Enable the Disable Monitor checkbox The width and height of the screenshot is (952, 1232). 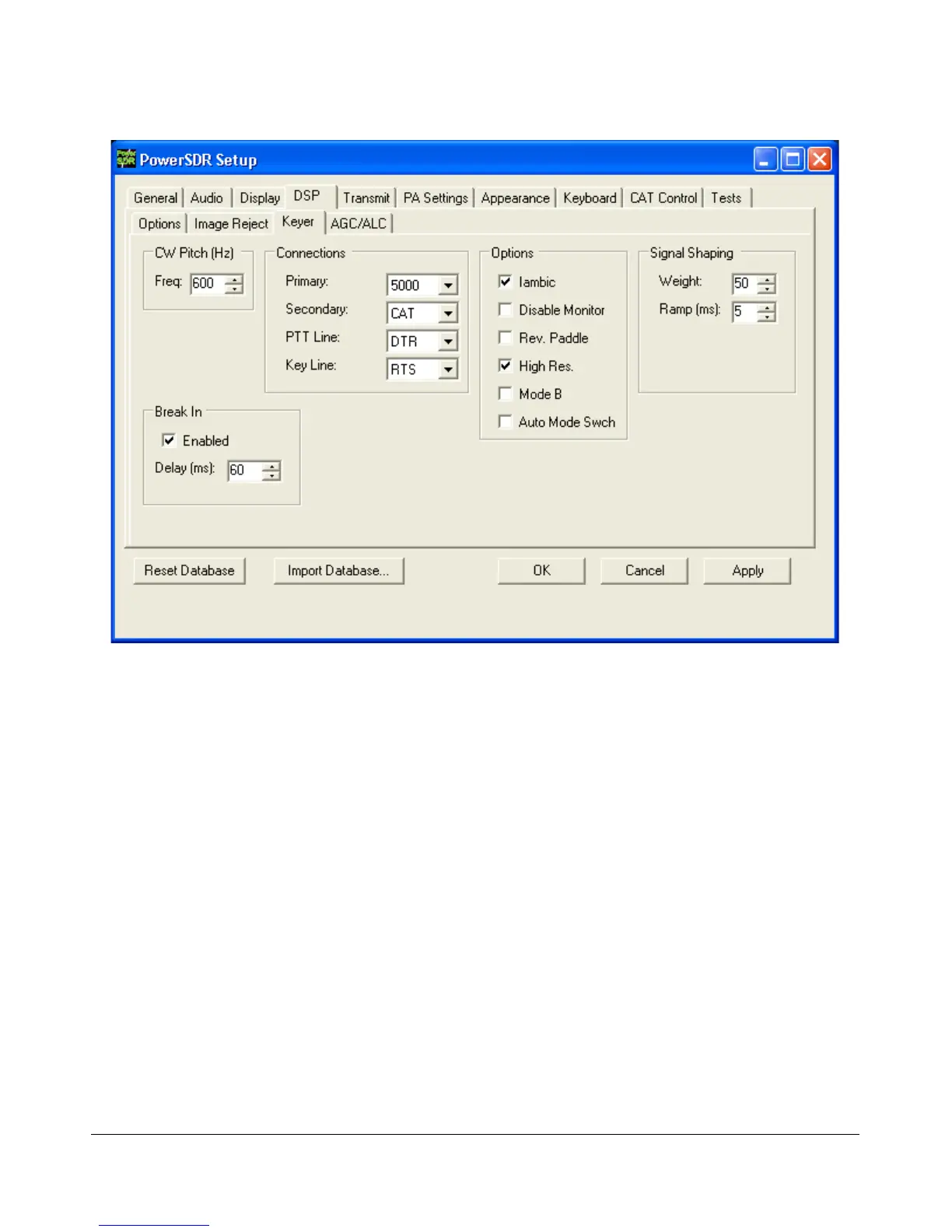click(505, 310)
